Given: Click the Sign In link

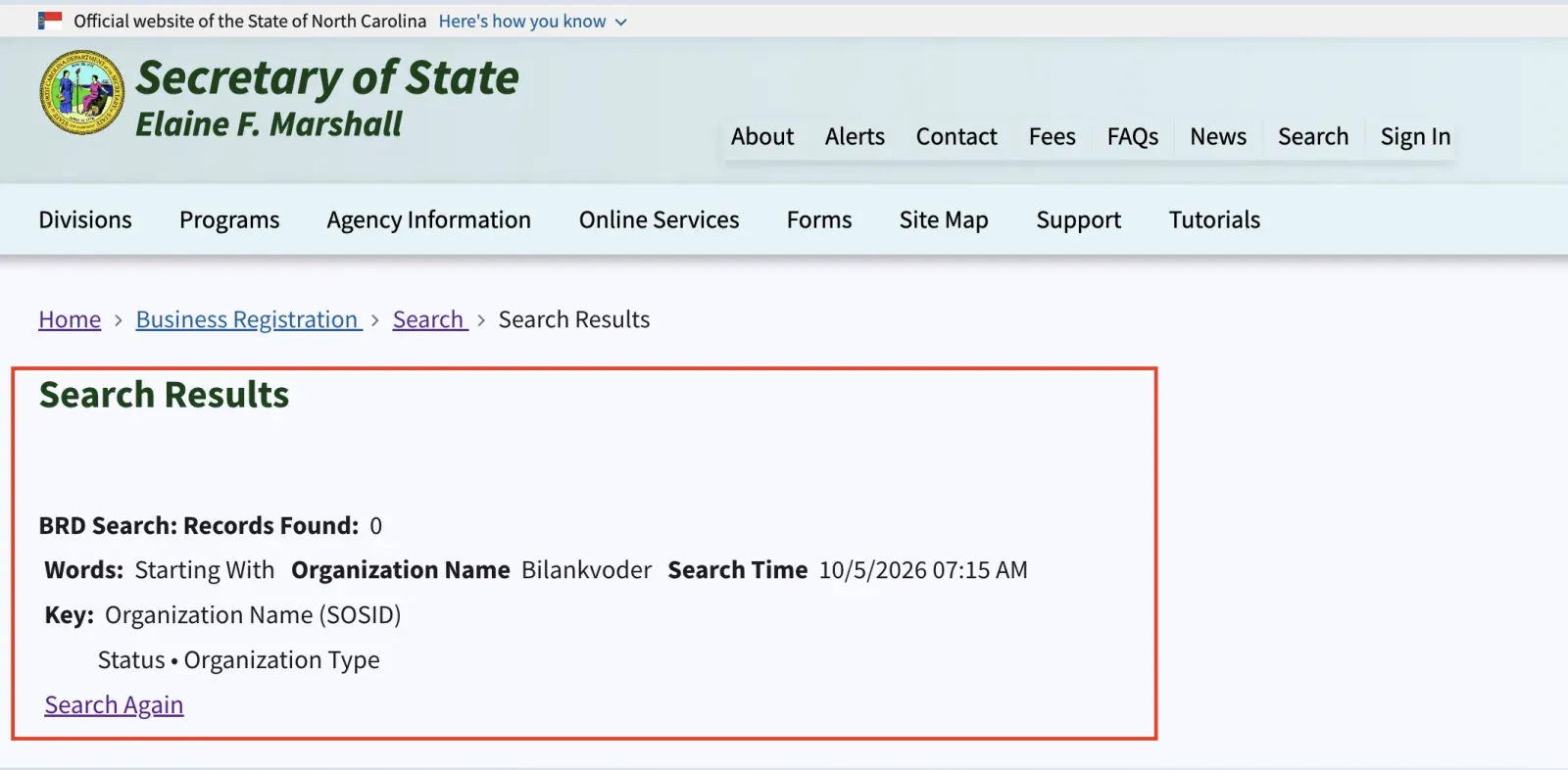Looking at the screenshot, I should tap(1415, 137).
